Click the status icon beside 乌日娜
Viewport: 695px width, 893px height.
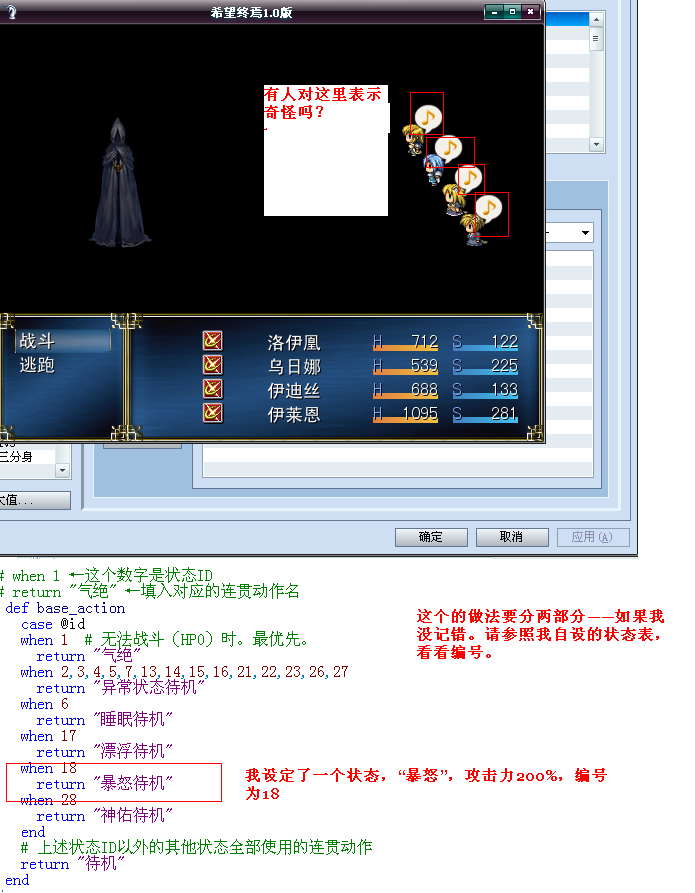tap(212, 365)
